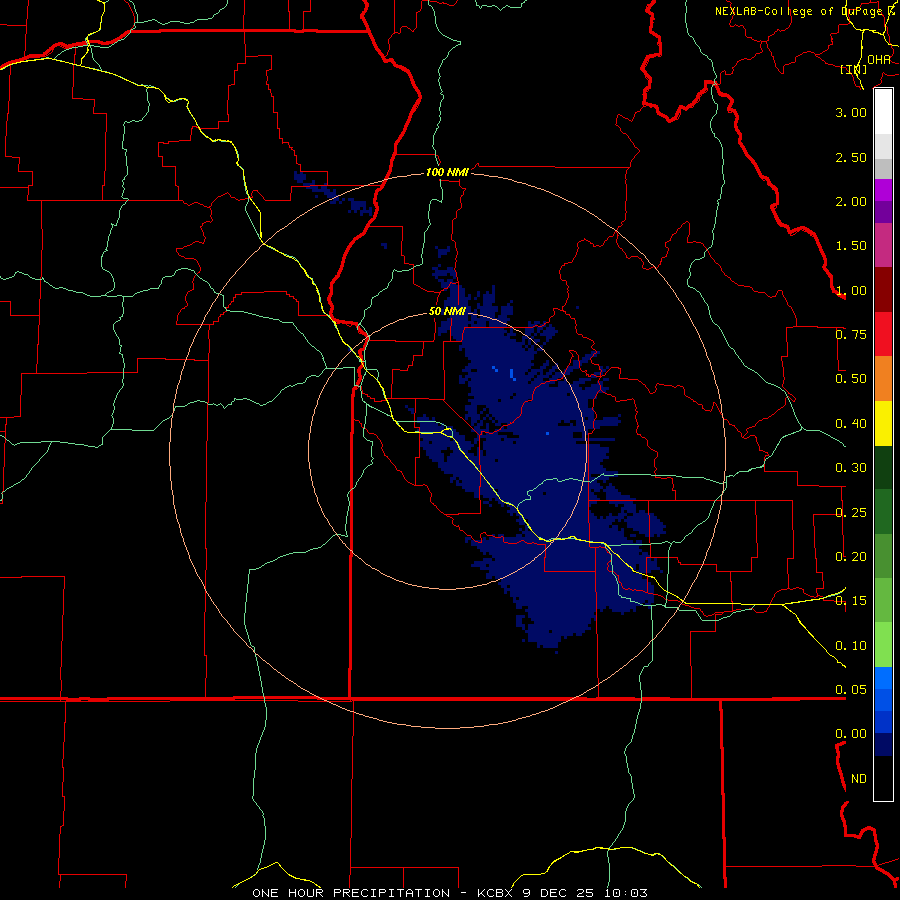This screenshot has width=900, height=900.
Task: Click the NEXLAB-College of DuPage credit text
Action: [x=804, y=11]
